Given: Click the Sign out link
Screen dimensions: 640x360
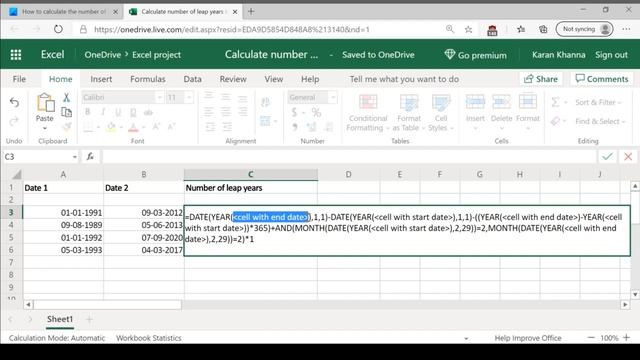Looking at the screenshot, I should click(611, 55).
